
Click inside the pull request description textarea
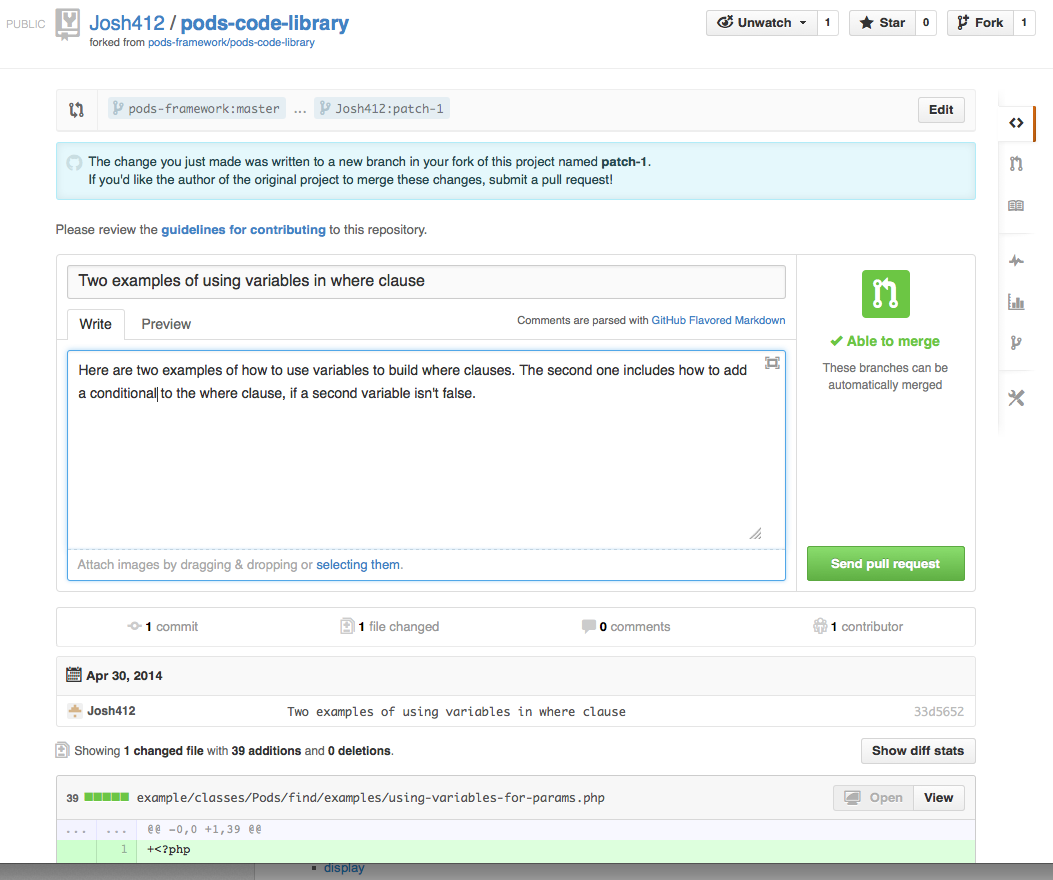pyautogui.click(x=426, y=449)
